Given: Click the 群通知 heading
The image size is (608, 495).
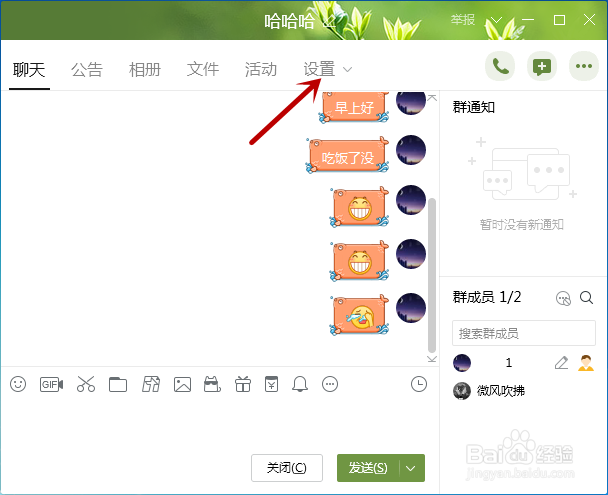Looking at the screenshot, I should tap(474, 107).
